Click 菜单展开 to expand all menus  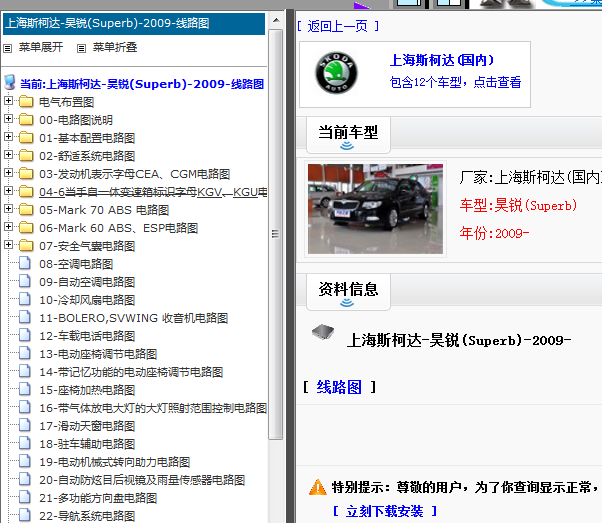pos(41,47)
